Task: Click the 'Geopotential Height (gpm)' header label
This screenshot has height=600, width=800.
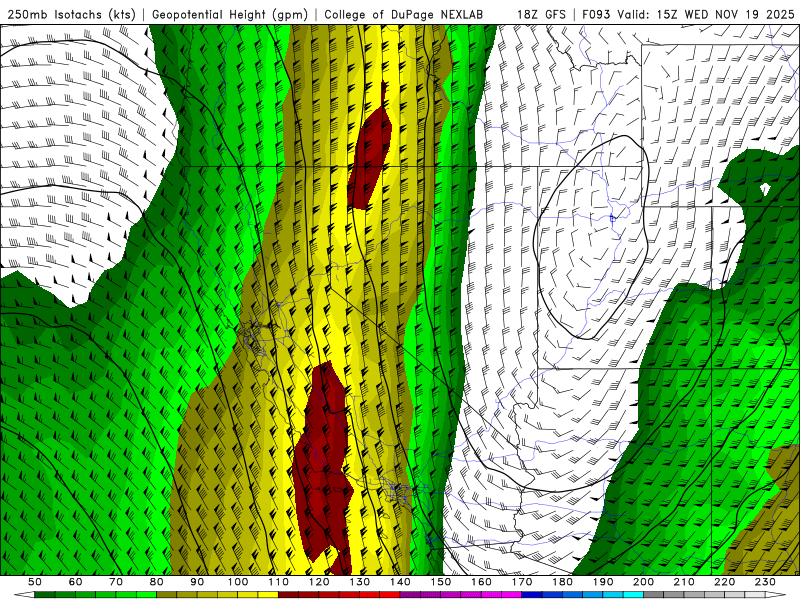Action: (230, 14)
